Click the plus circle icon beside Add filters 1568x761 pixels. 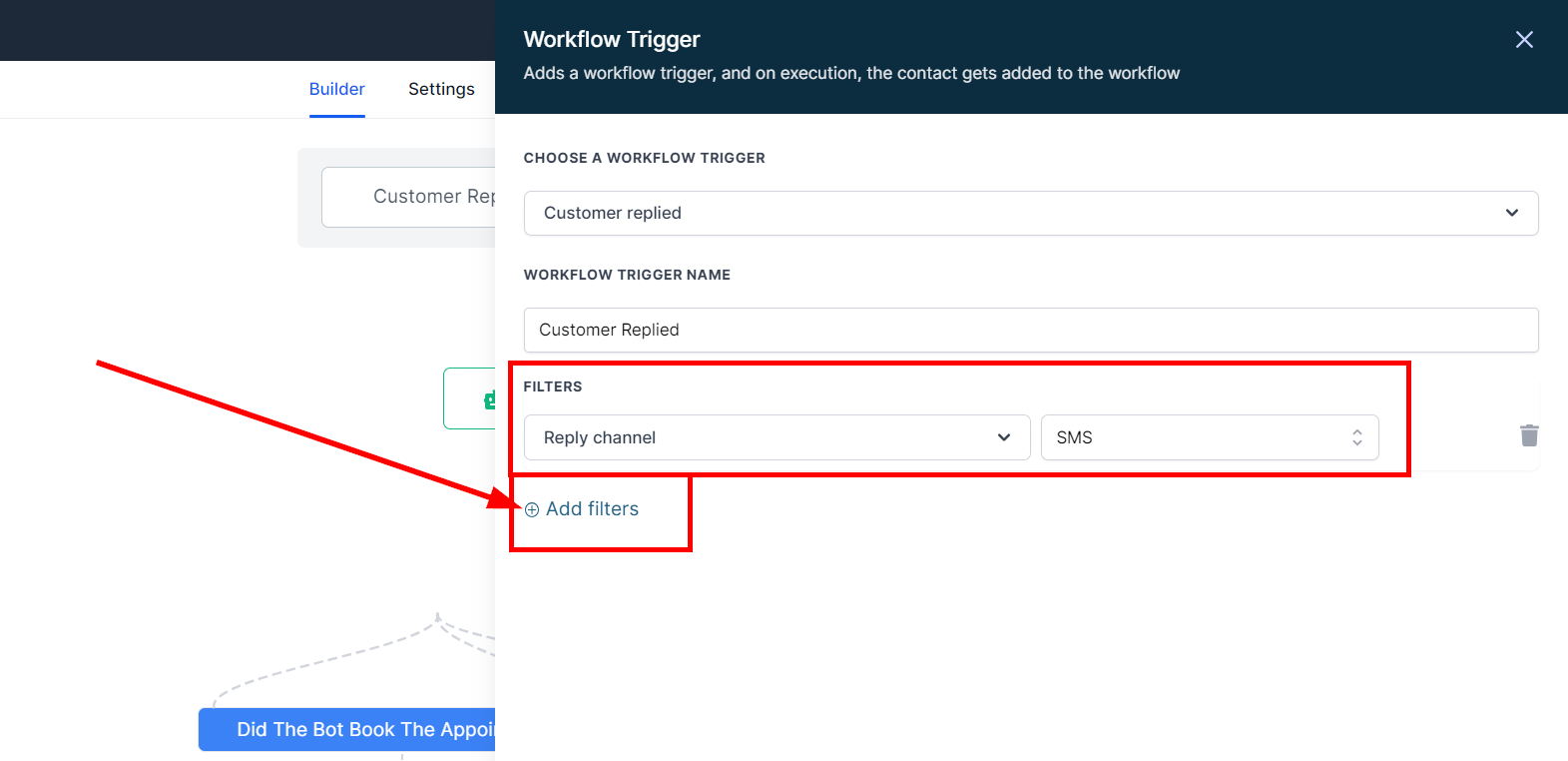click(532, 509)
